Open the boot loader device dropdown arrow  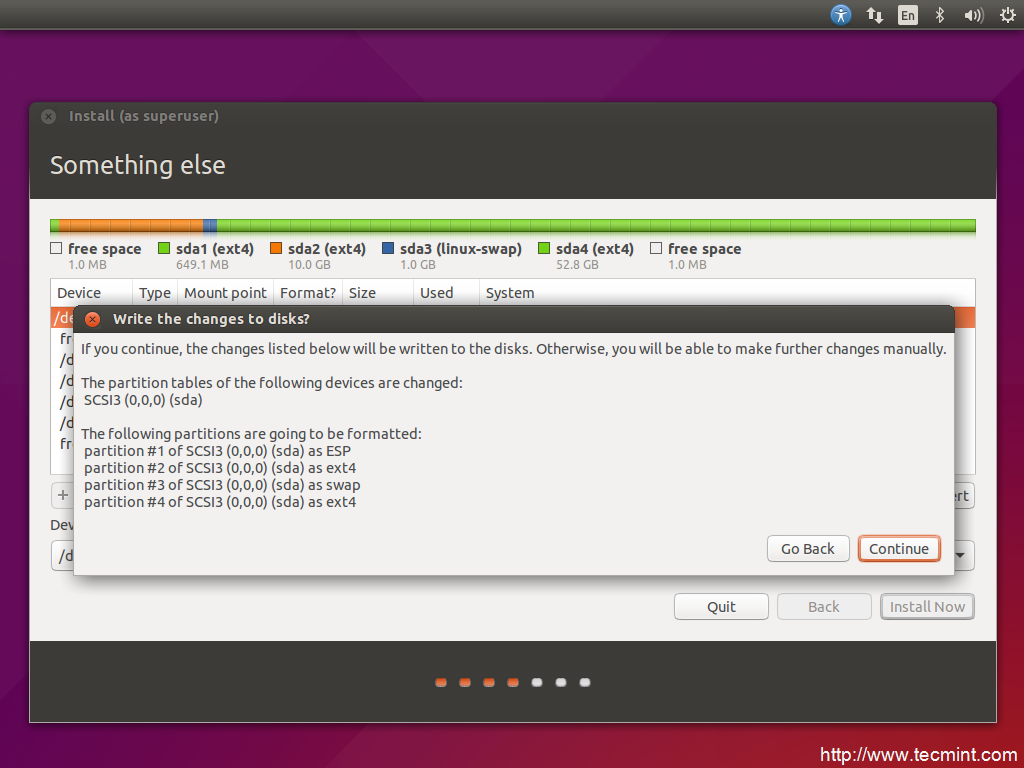coord(961,555)
